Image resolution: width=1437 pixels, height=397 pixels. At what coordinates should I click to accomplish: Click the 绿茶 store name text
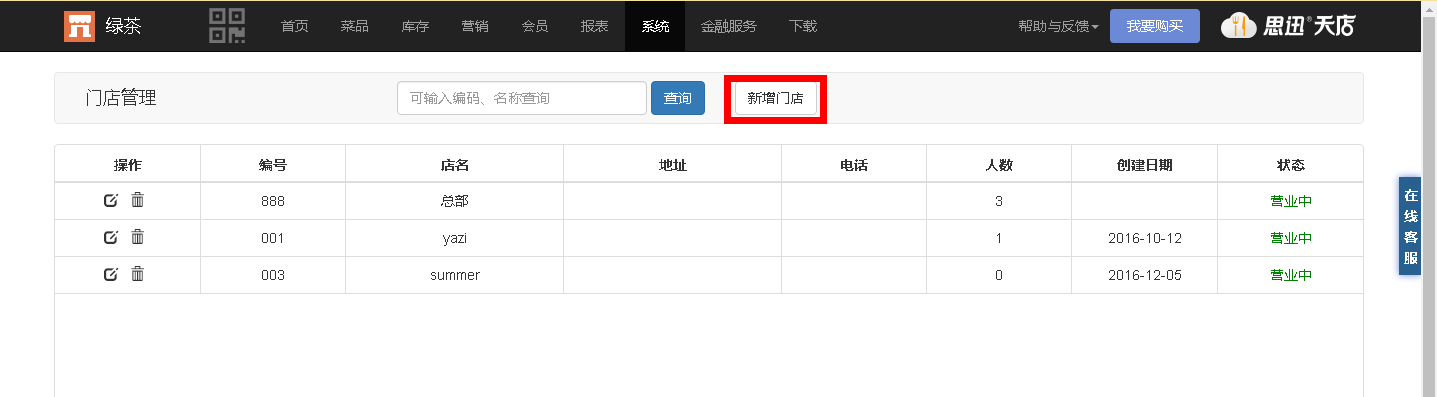coord(124,26)
